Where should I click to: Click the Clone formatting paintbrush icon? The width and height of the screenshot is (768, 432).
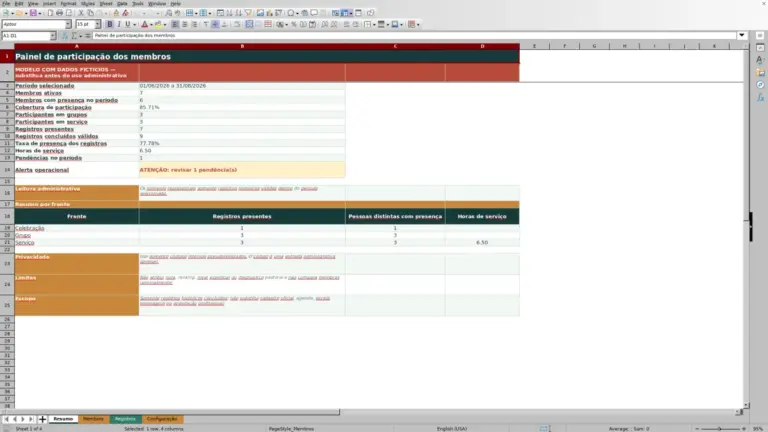coord(116,13)
